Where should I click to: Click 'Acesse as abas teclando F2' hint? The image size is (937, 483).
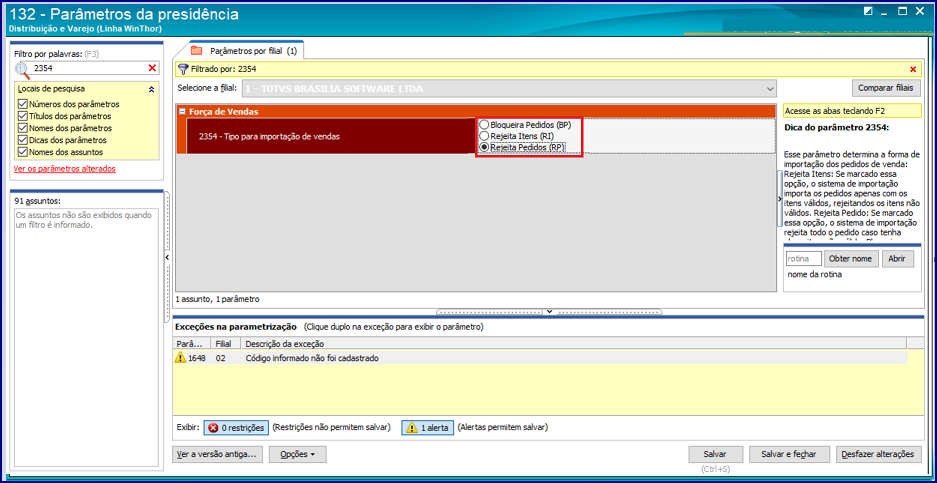(852, 111)
